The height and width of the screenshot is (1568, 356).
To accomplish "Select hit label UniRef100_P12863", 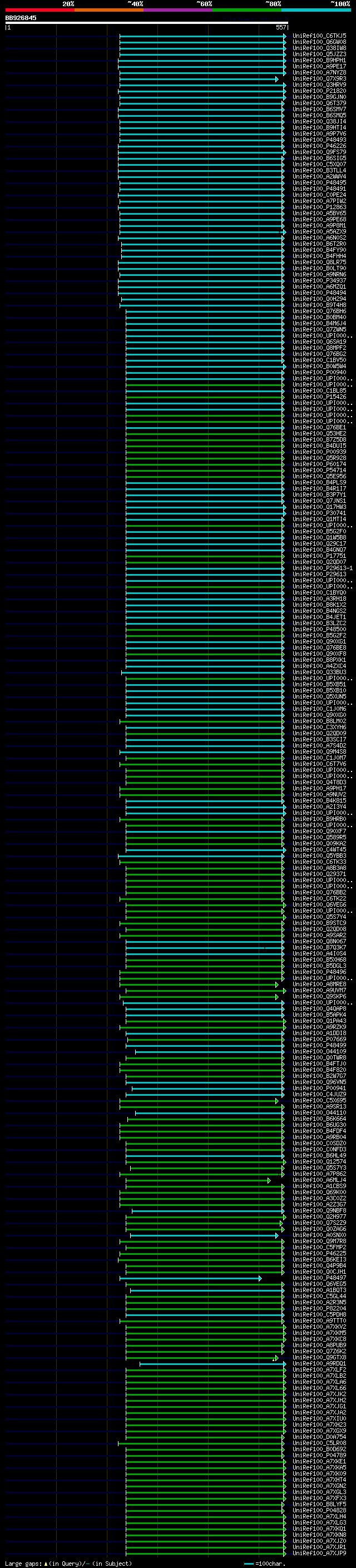I will click(319, 207).
